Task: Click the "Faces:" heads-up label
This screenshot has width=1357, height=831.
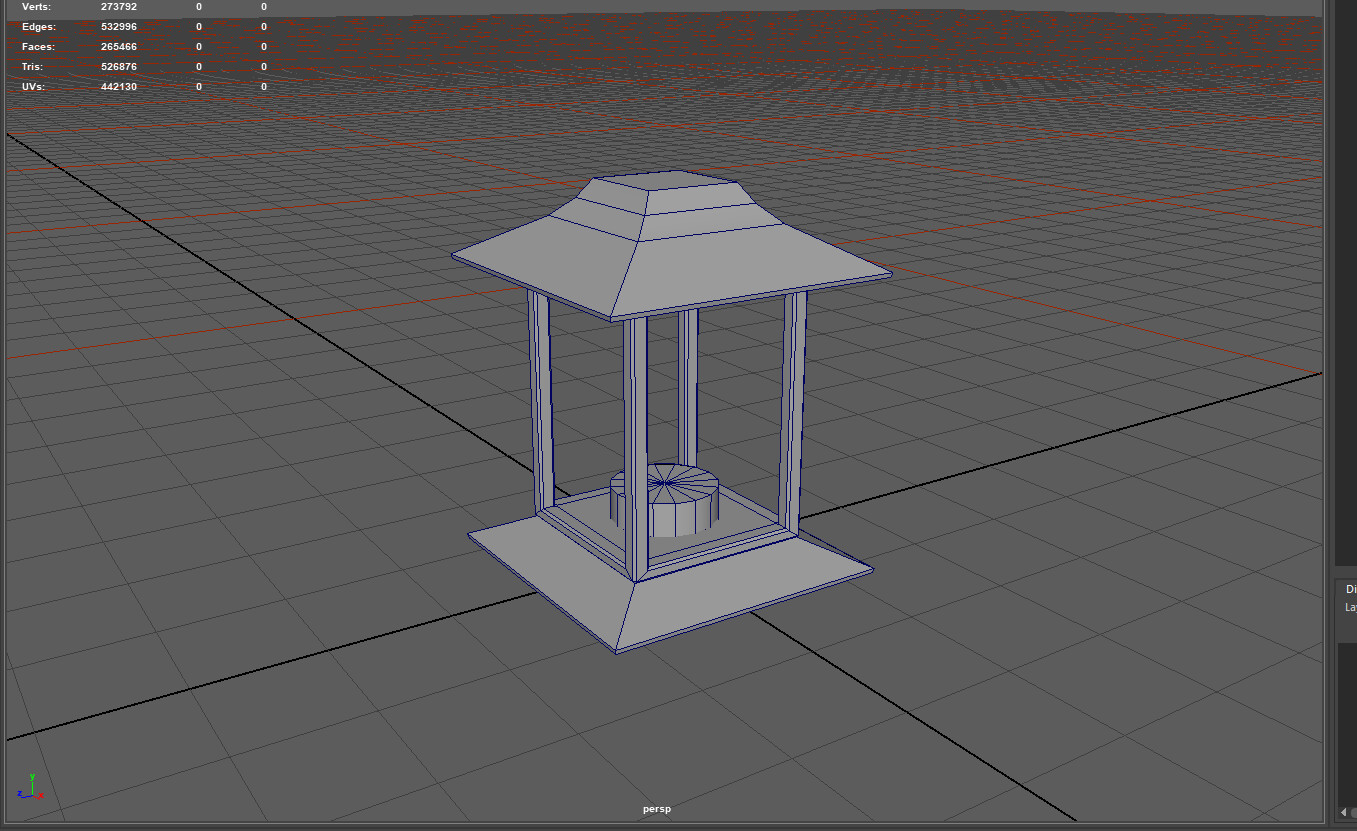Action: 38,47
